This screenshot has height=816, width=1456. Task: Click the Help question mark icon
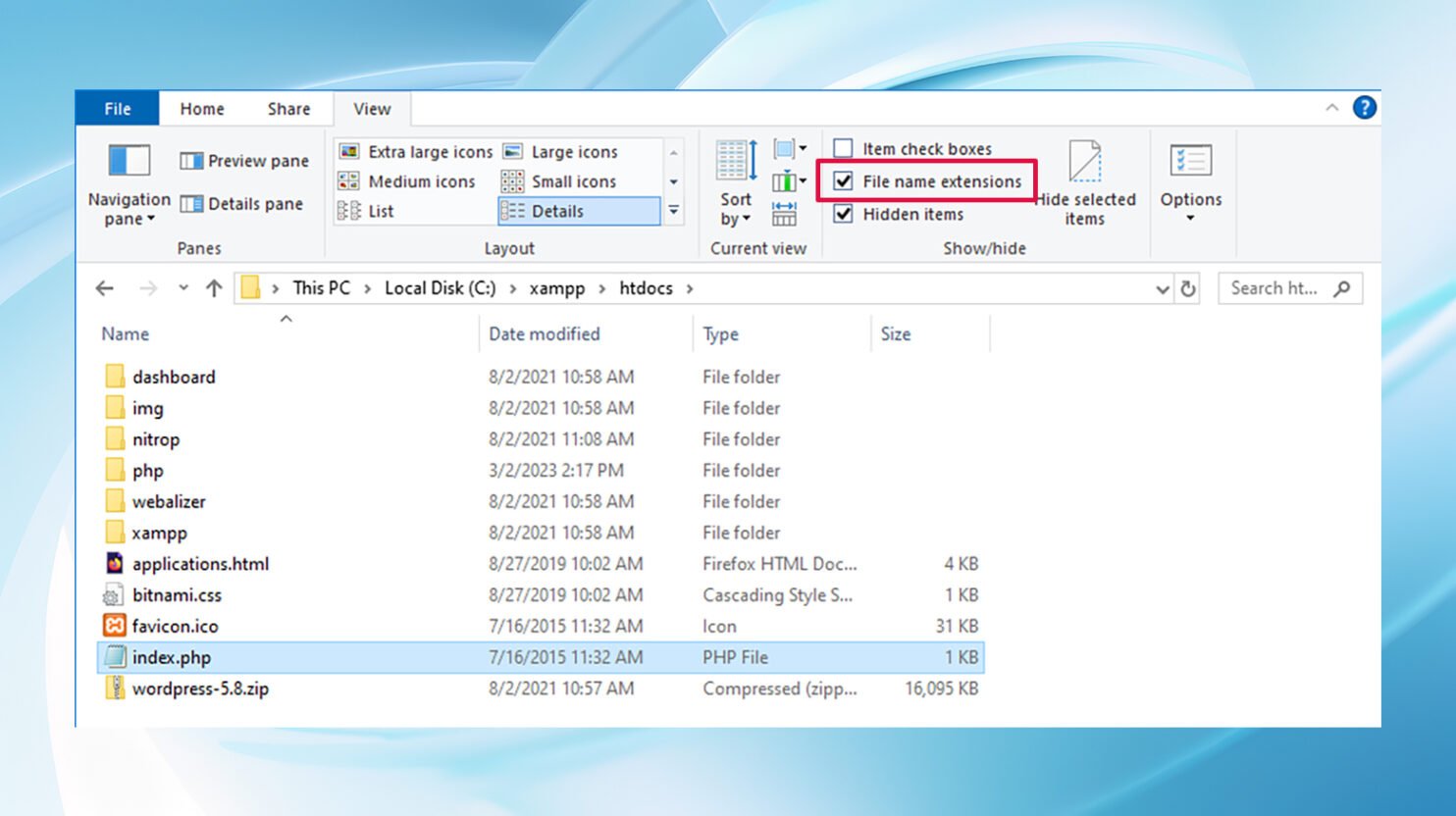pyautogui.click(x=1364, y=108)
